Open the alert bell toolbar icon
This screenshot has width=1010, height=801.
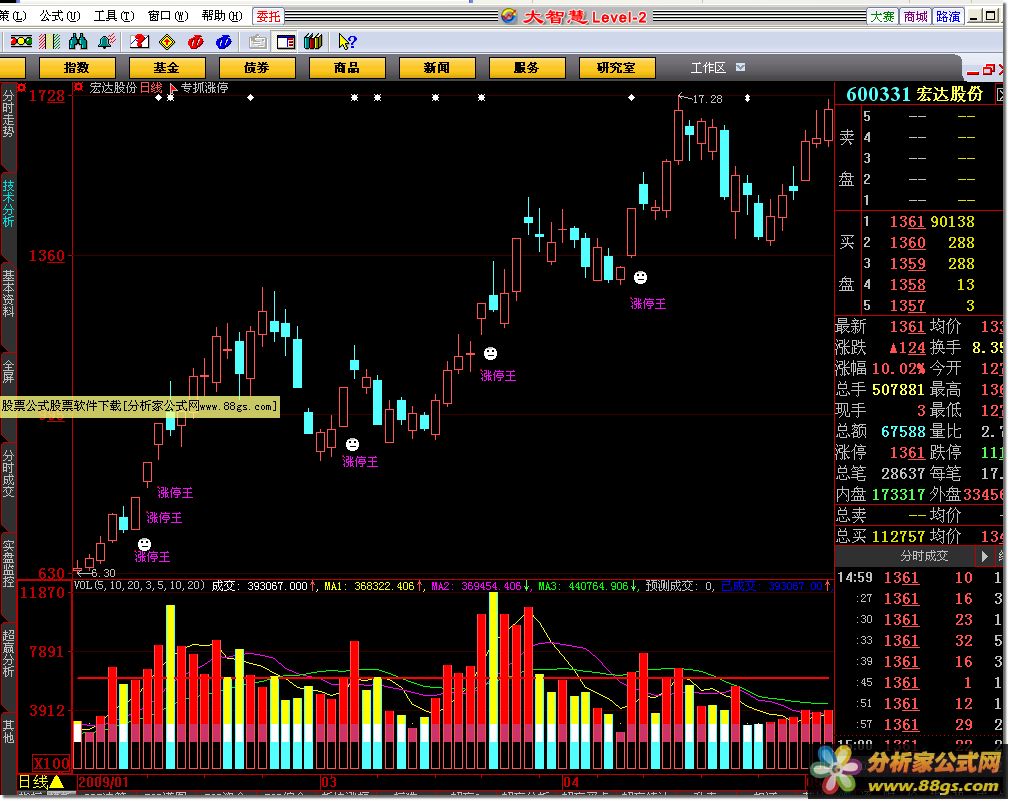107,42
